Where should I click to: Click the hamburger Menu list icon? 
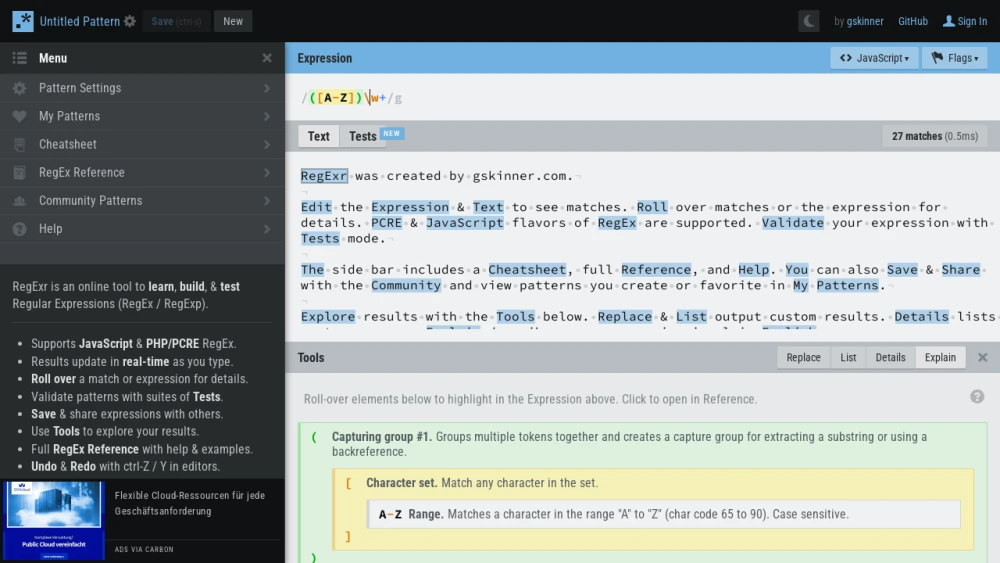pyautogui.click(x=20, y=58)
